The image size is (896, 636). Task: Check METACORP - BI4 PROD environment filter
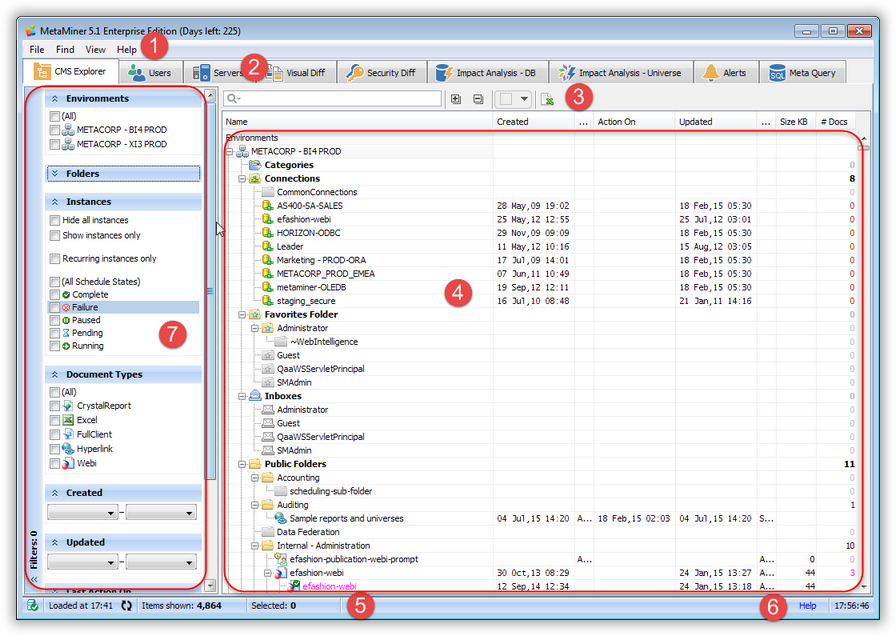click(55, 130)
